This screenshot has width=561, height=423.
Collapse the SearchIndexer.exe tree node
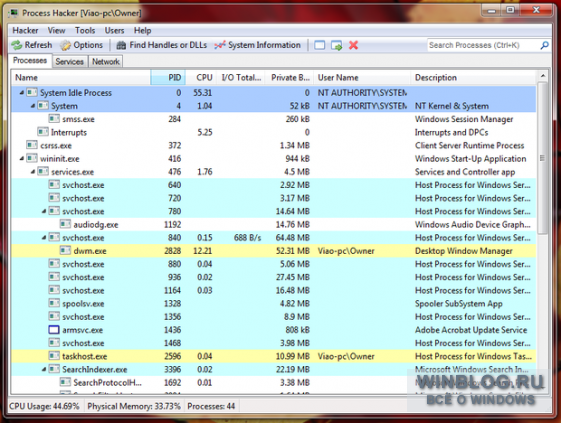44,369
